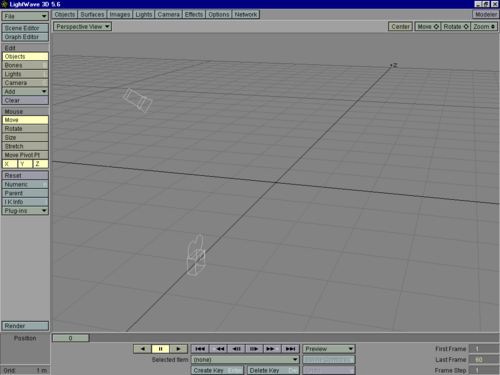Viewport: 500px width, 375px height.
Task: Click the Move view control
Action: click(x=428, y=27)
